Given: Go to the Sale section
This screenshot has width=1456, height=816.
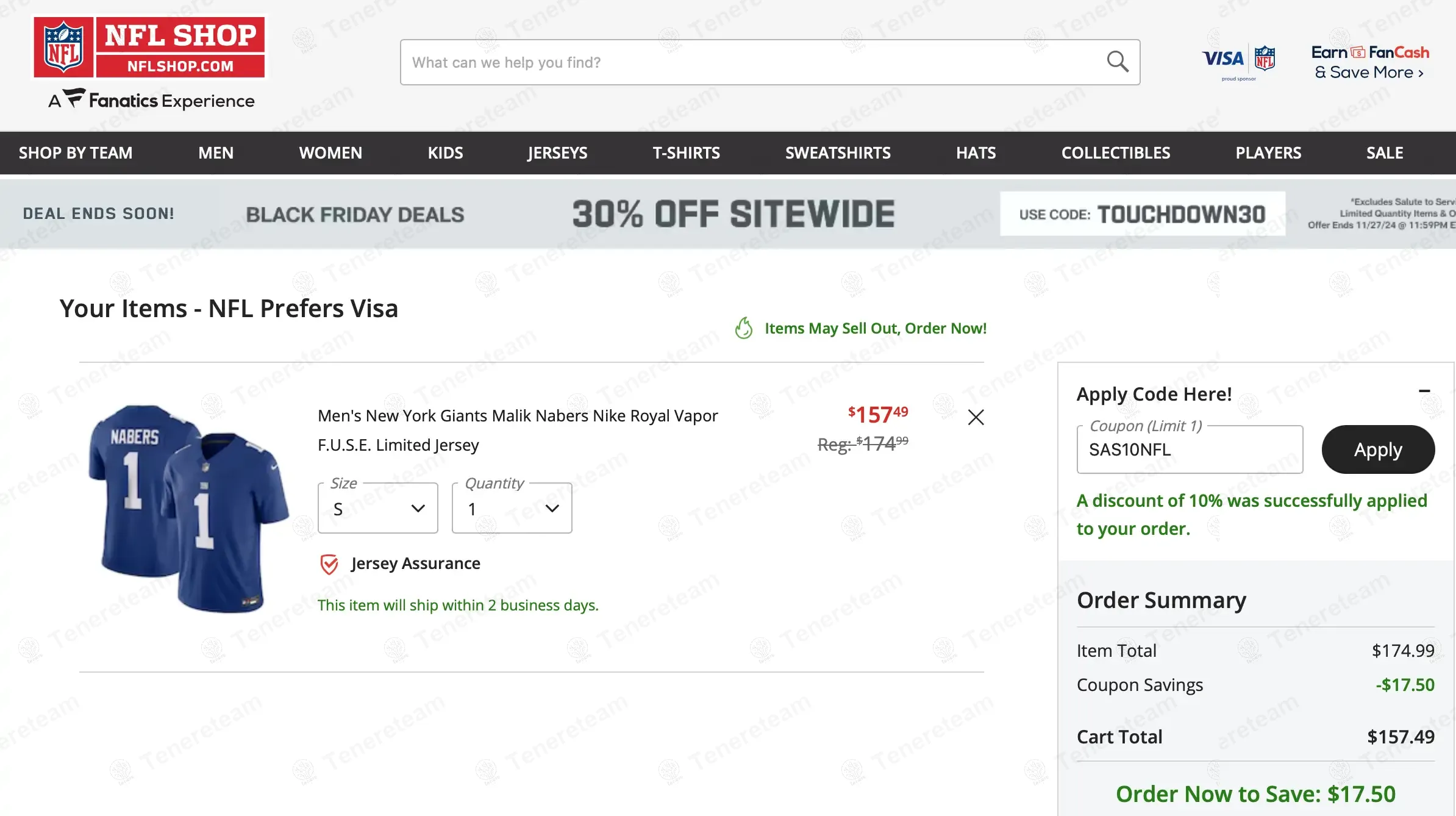Looking at the screenshot, I should point(1384,153).
